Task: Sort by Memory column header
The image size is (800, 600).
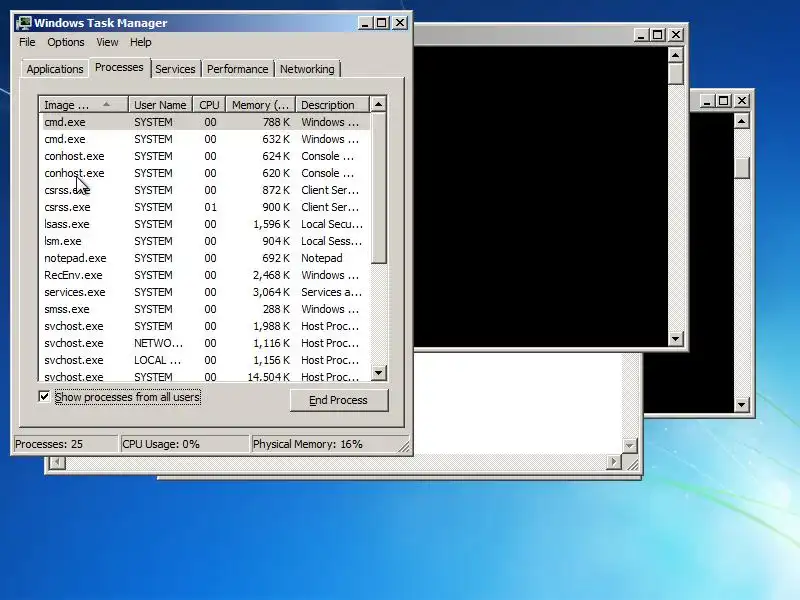Action: click(x=261, y=105)
